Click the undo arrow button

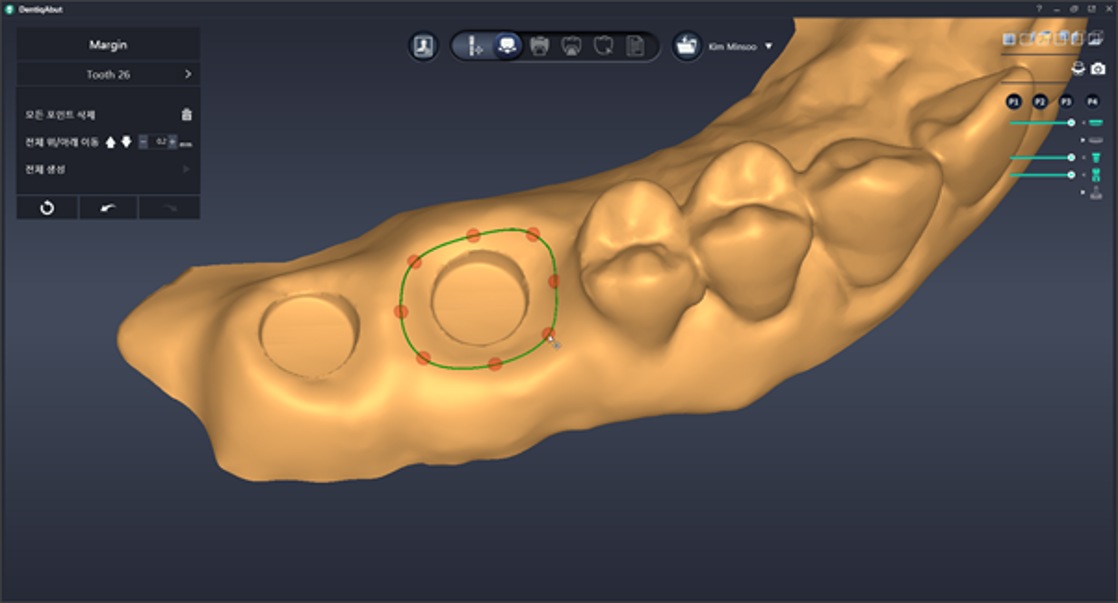108,207
